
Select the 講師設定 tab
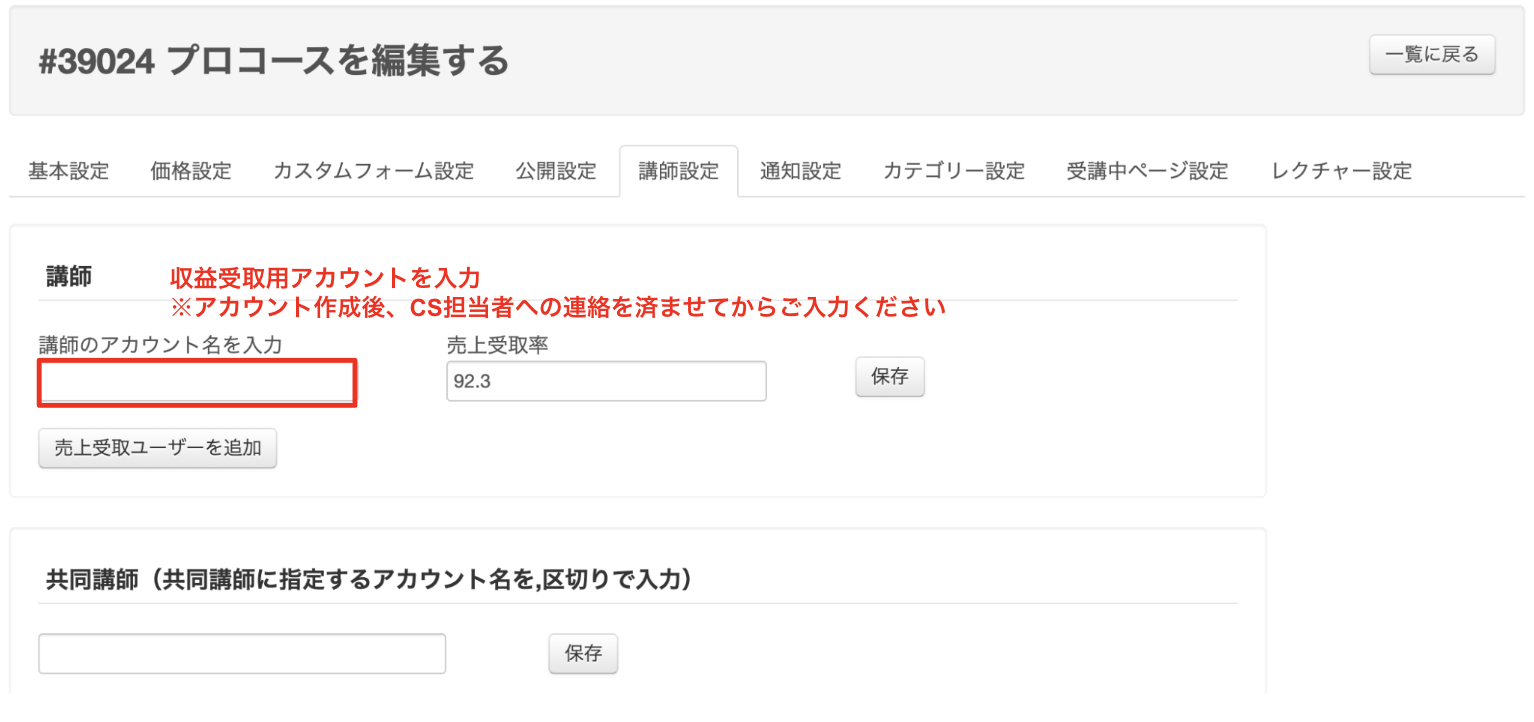[x=679, y=171]
